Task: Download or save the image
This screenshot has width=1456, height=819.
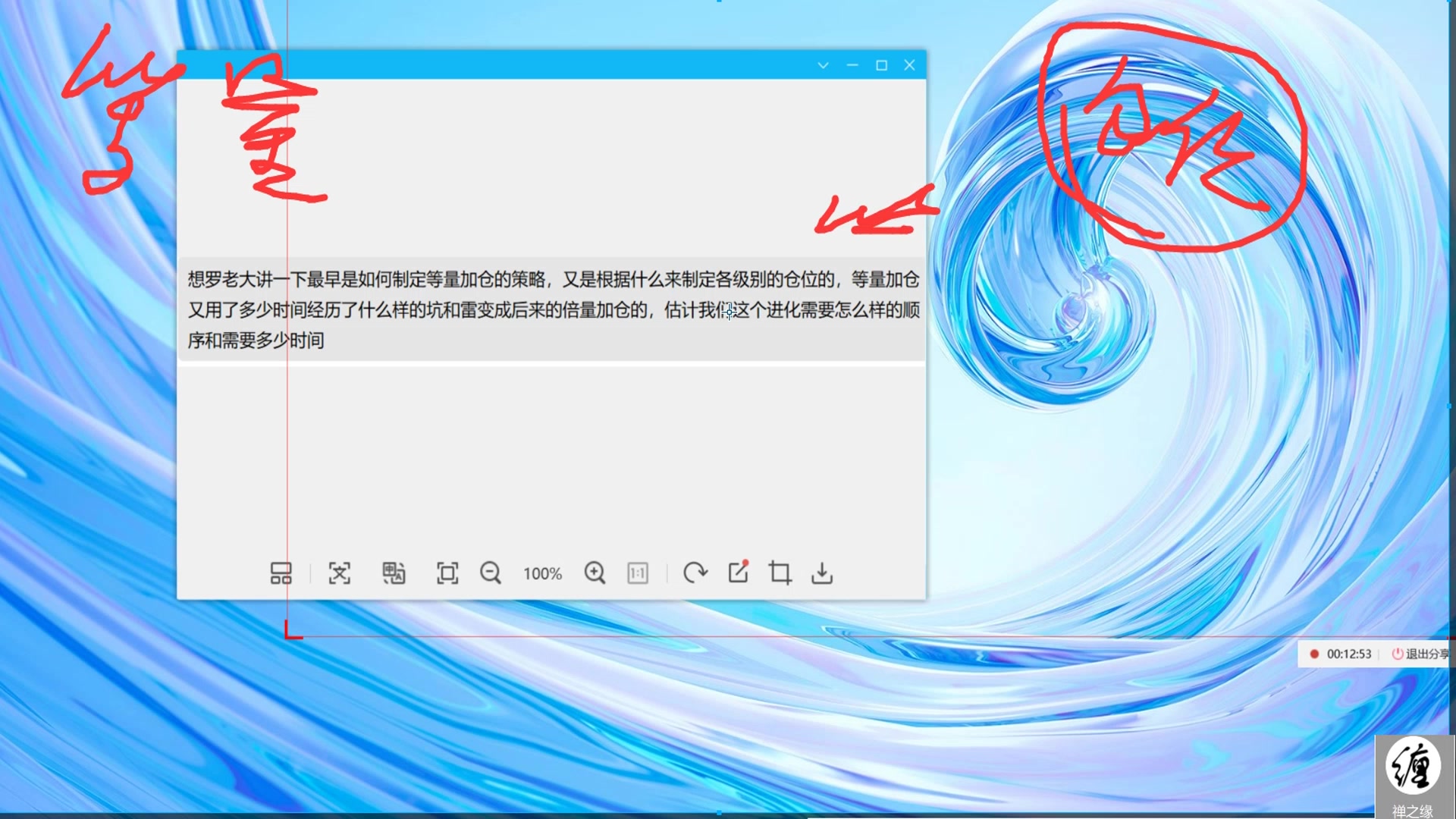Action: [x=822, y=573]
